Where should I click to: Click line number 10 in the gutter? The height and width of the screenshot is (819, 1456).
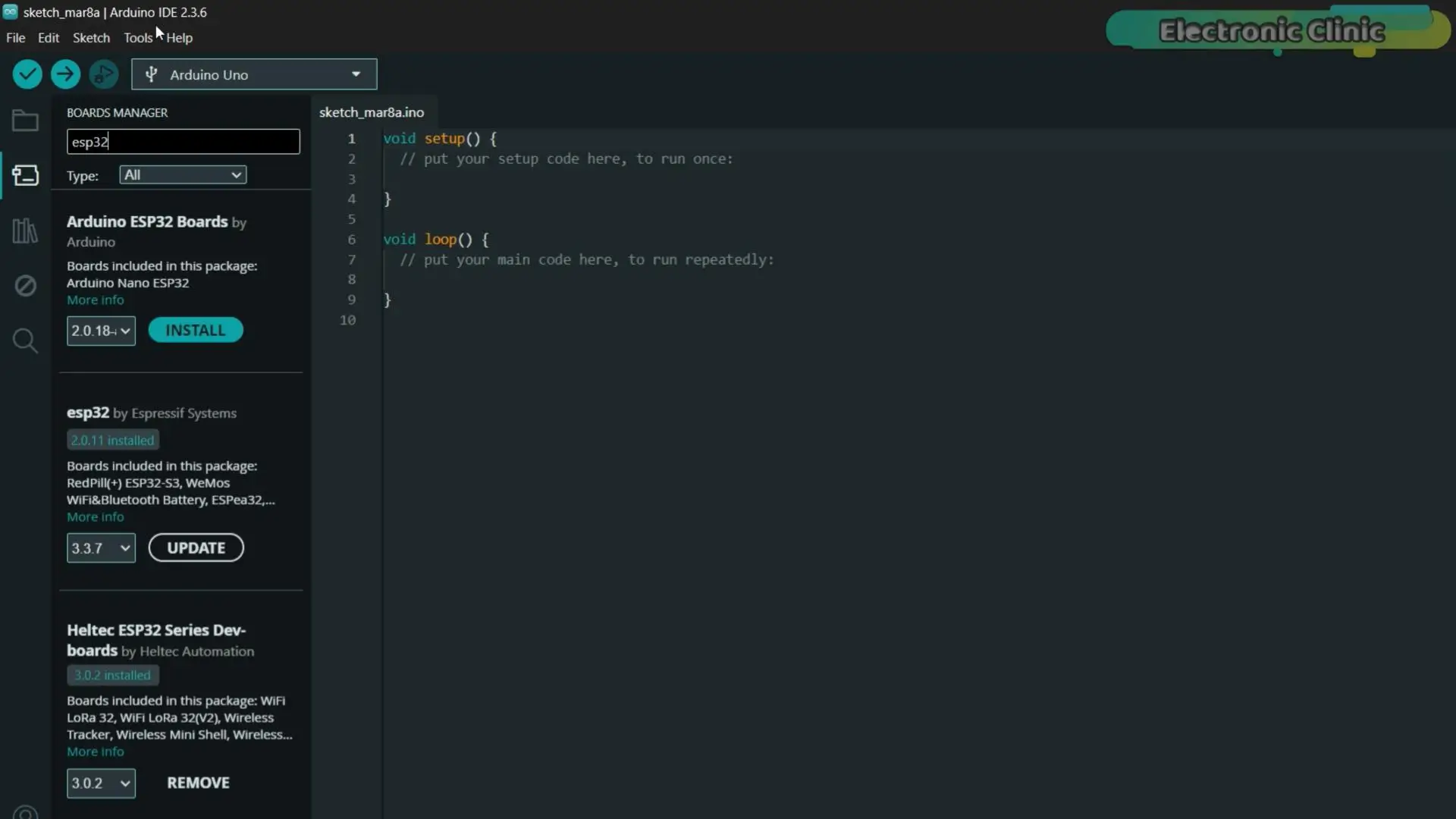(347, 320)
